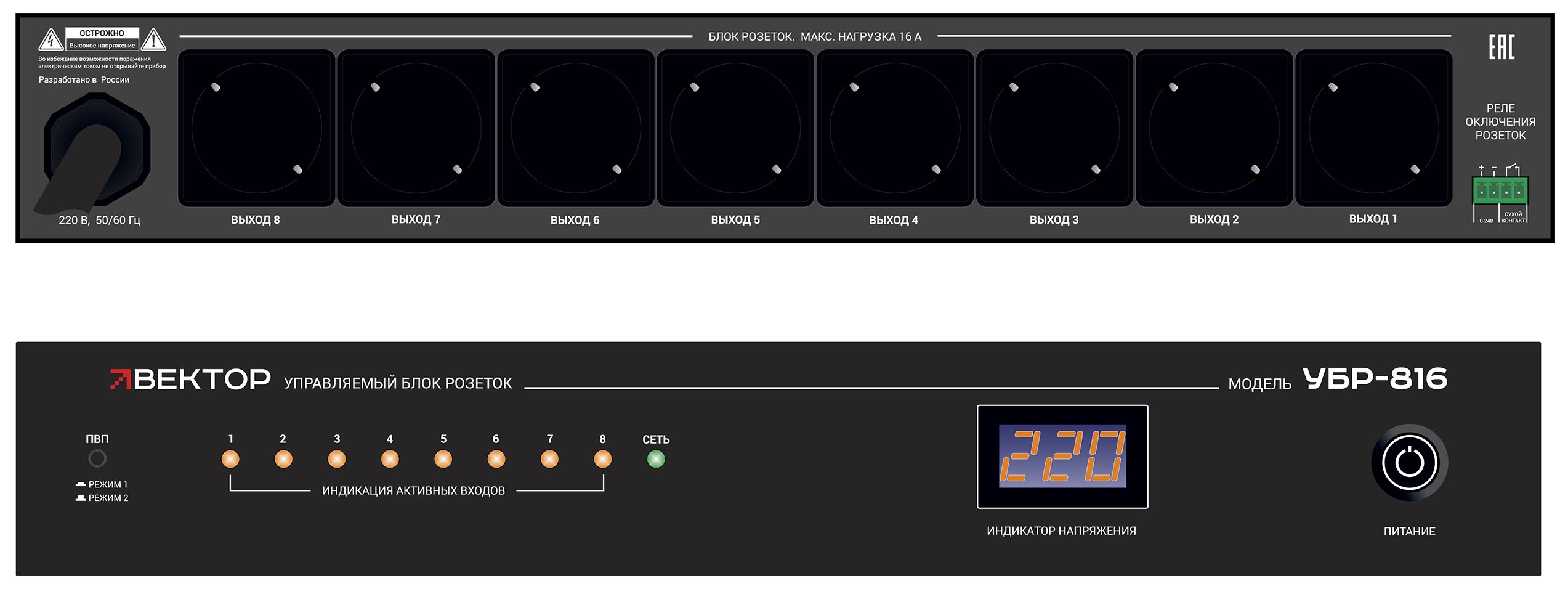The width and height of the screenshot is (1568, 594).
Task: Click the 'ПВП' label above the button
Action: tap(97, 439)
